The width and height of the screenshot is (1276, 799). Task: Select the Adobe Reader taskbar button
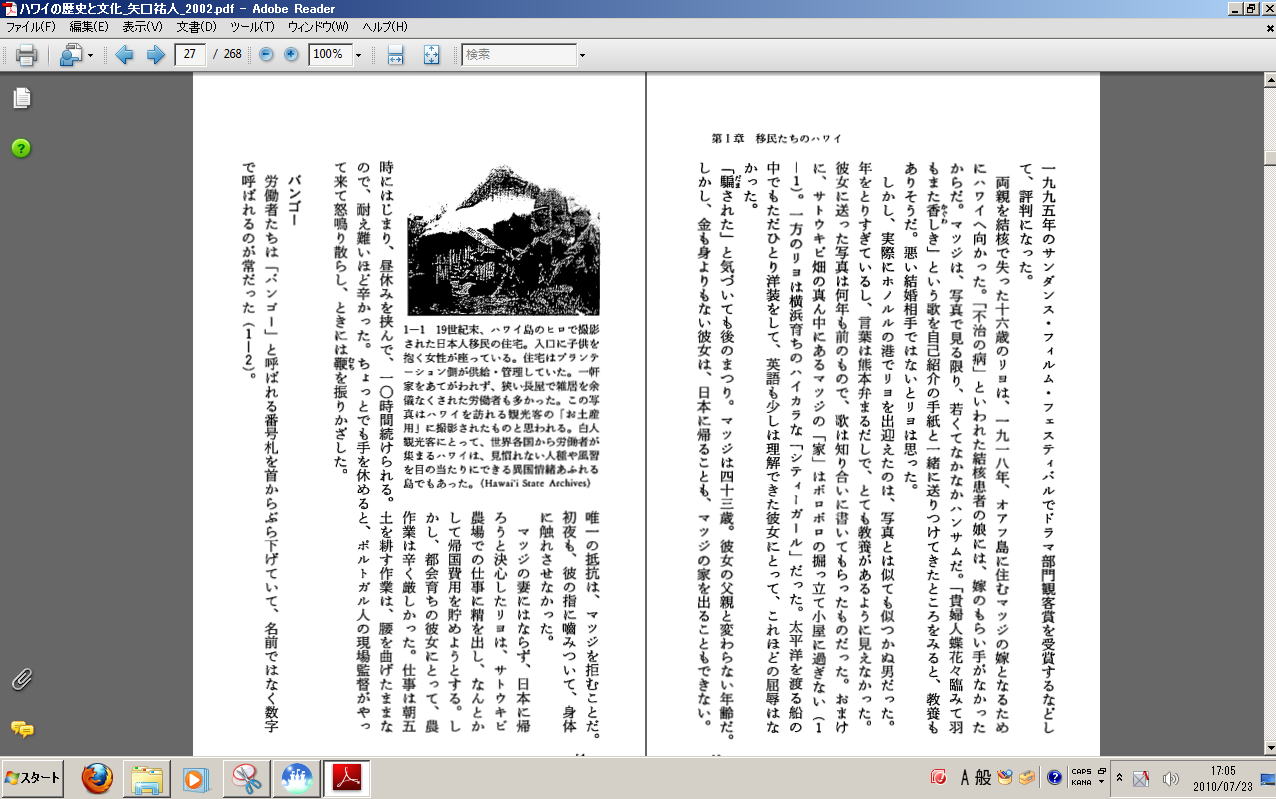346,777
